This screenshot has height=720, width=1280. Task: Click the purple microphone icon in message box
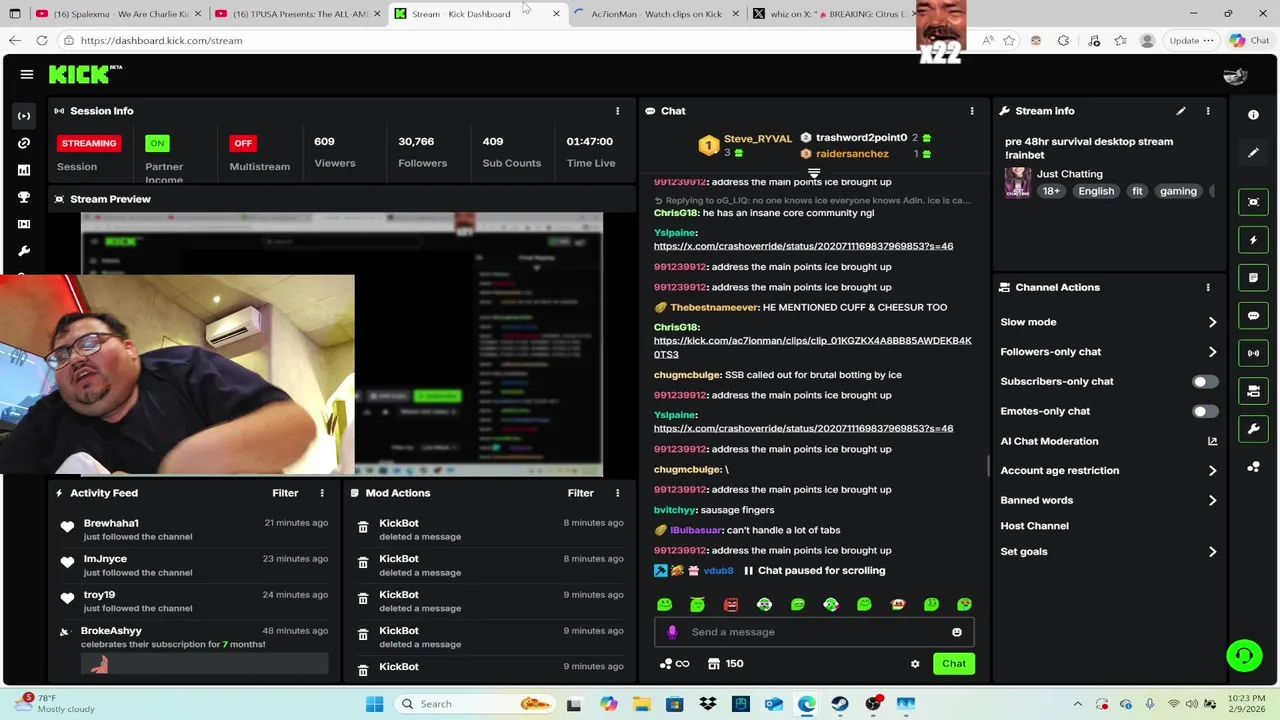click(x=672, y=632)
